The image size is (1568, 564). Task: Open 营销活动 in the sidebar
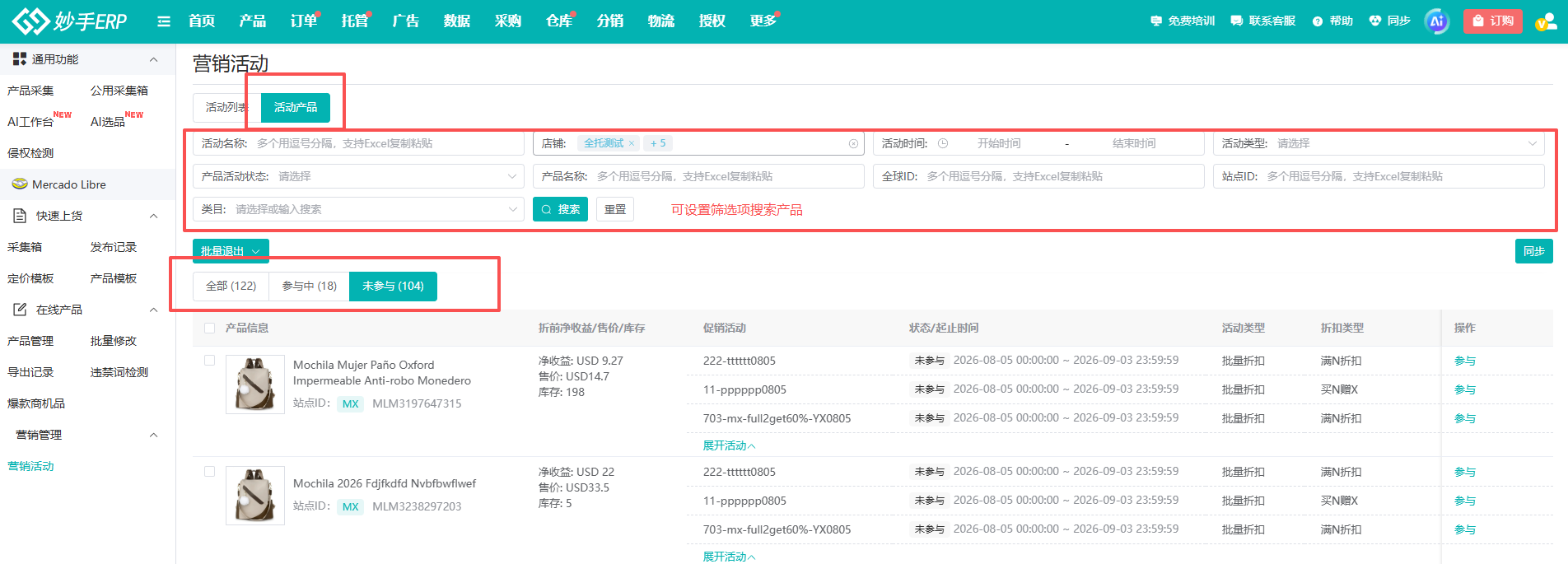pyautogui.click(x=30, y=466)
